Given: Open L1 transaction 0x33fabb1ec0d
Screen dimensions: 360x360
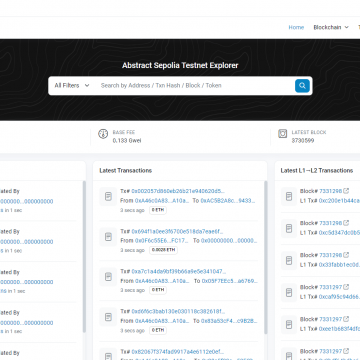Looking at the screenshot, I should tap(339, 265).
